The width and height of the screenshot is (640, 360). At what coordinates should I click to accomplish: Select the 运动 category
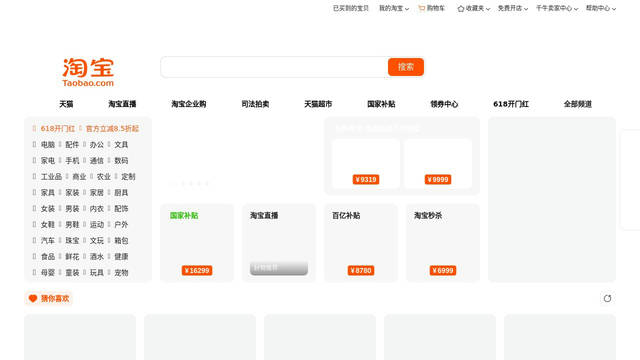[97, 224]
